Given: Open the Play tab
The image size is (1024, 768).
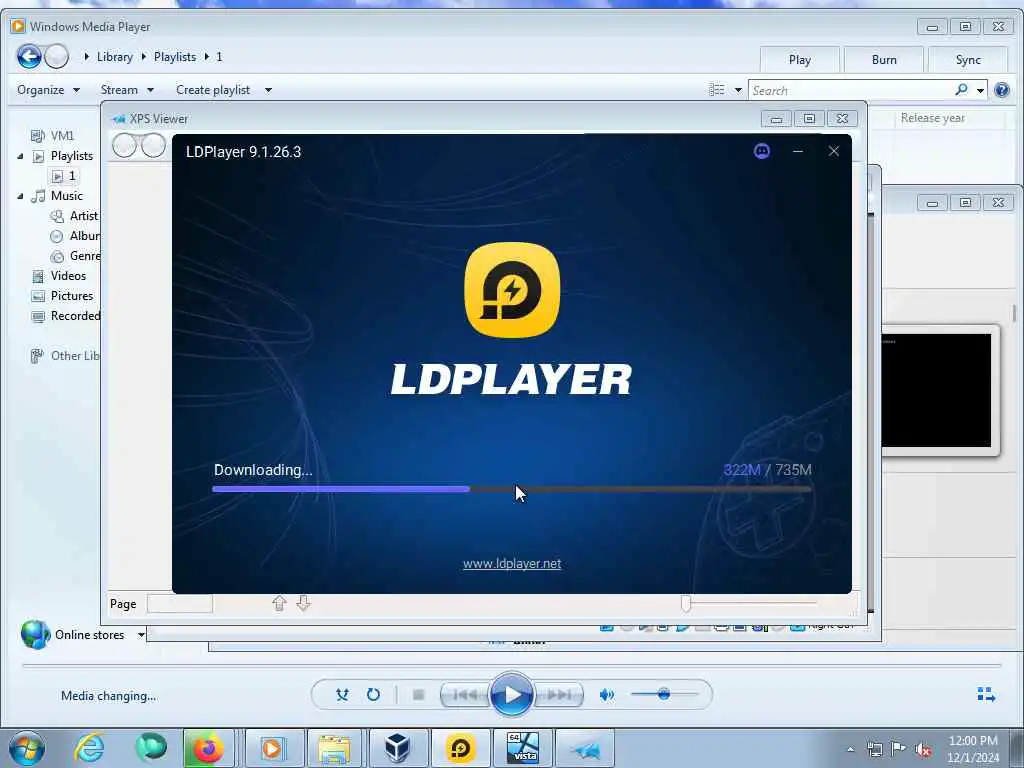Looking at the screenshot, I should tap(799, 60).
